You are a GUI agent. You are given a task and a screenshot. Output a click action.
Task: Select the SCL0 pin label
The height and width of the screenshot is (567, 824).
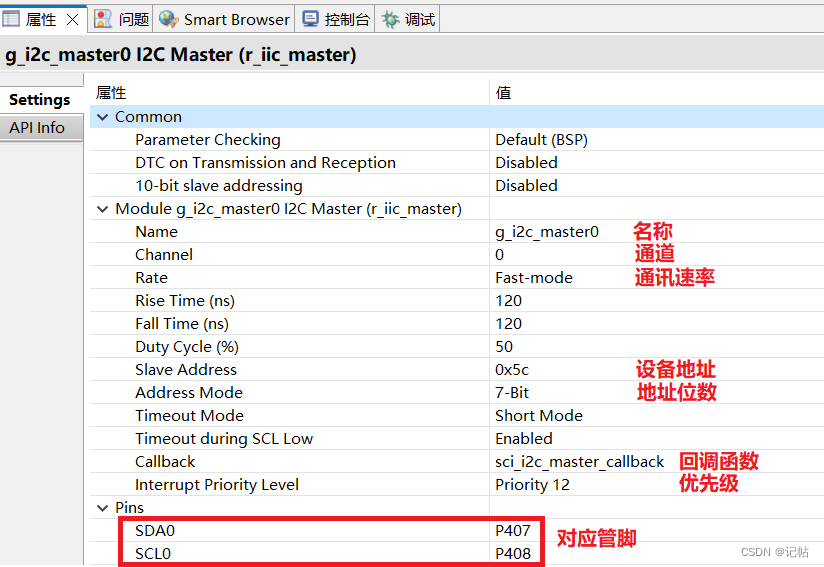click(x=153, y=554)
